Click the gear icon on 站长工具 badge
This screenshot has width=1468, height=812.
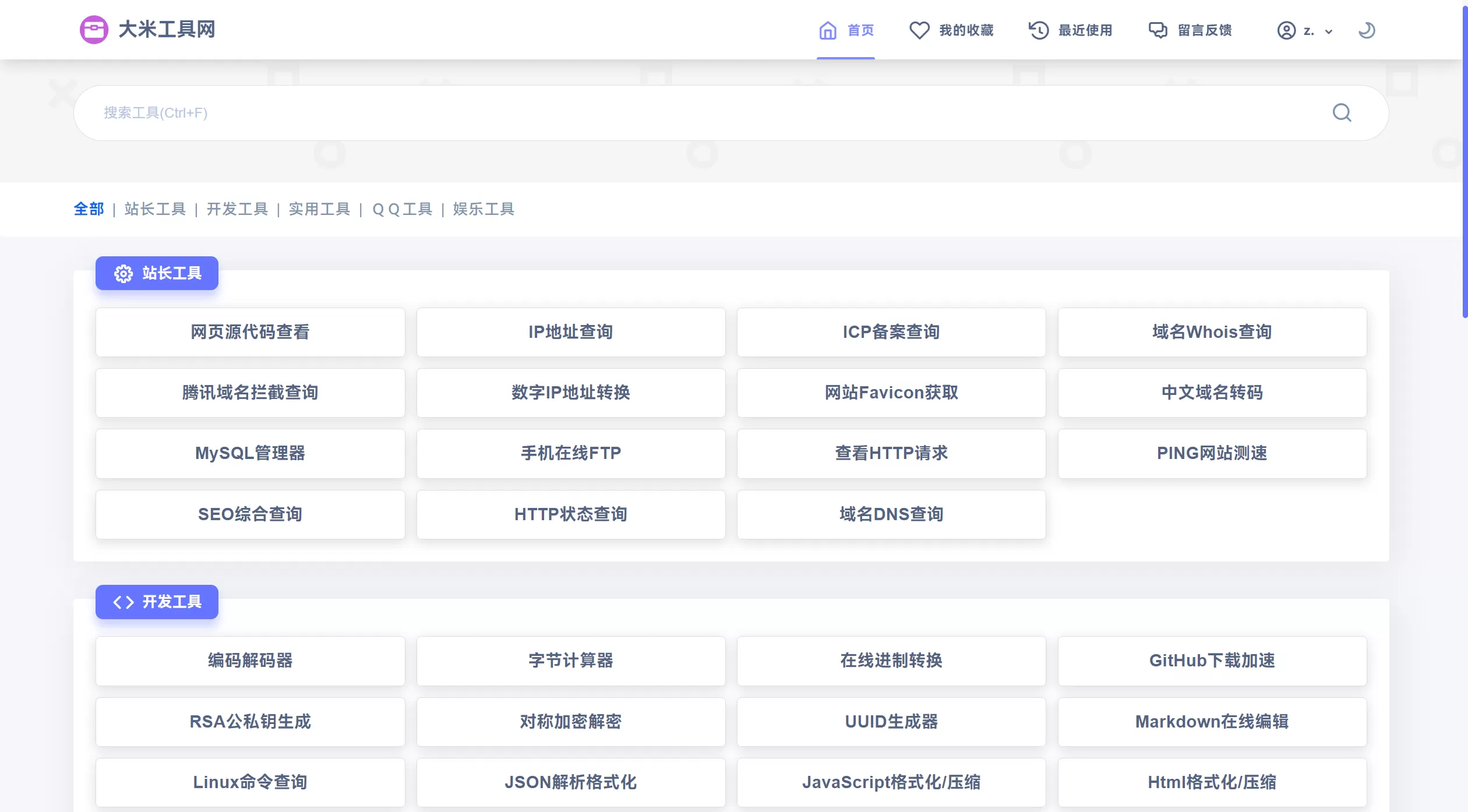(x=123, y=273)
